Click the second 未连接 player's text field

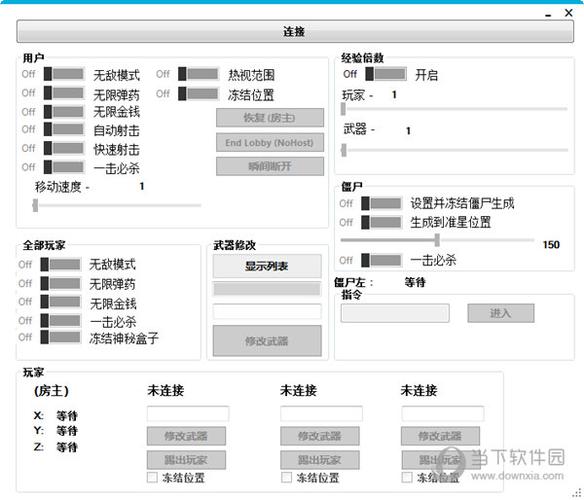tap(321, 414)
